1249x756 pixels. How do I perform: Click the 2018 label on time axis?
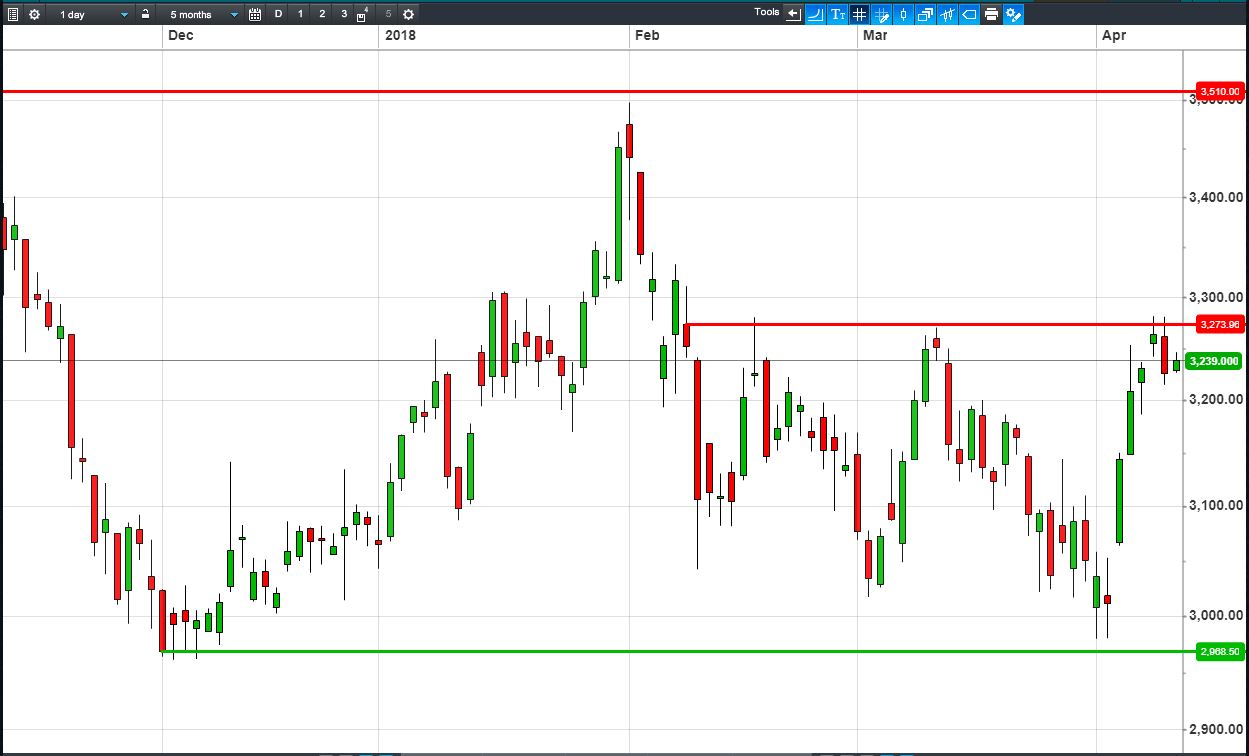click(401, 36)
